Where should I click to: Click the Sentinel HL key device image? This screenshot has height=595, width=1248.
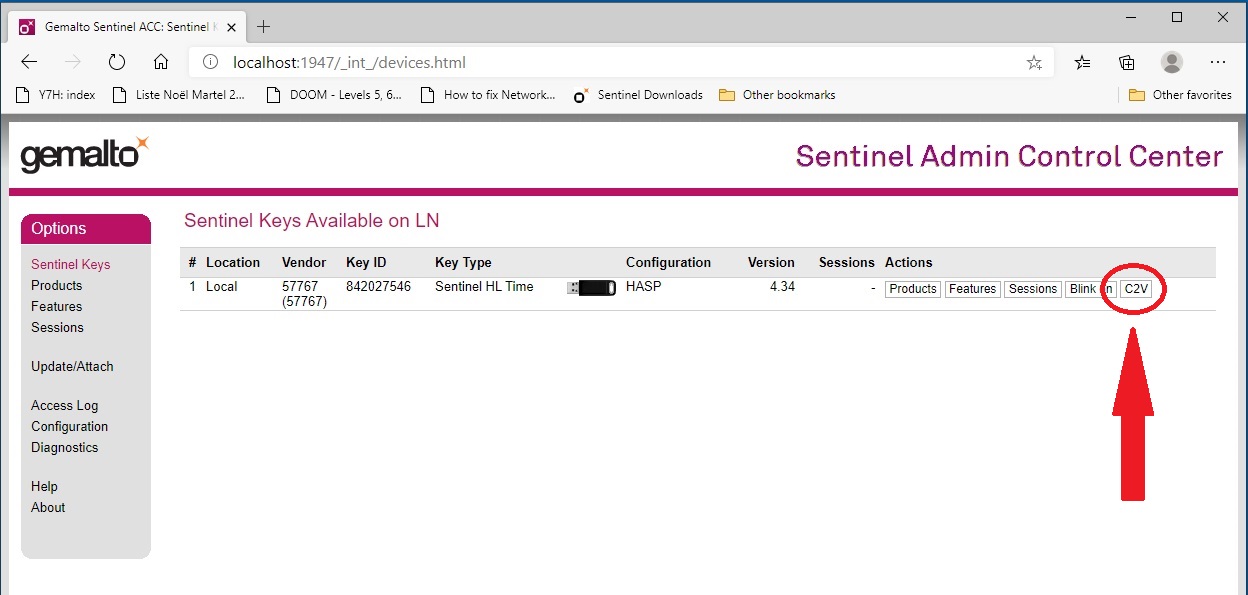point(591,288)
